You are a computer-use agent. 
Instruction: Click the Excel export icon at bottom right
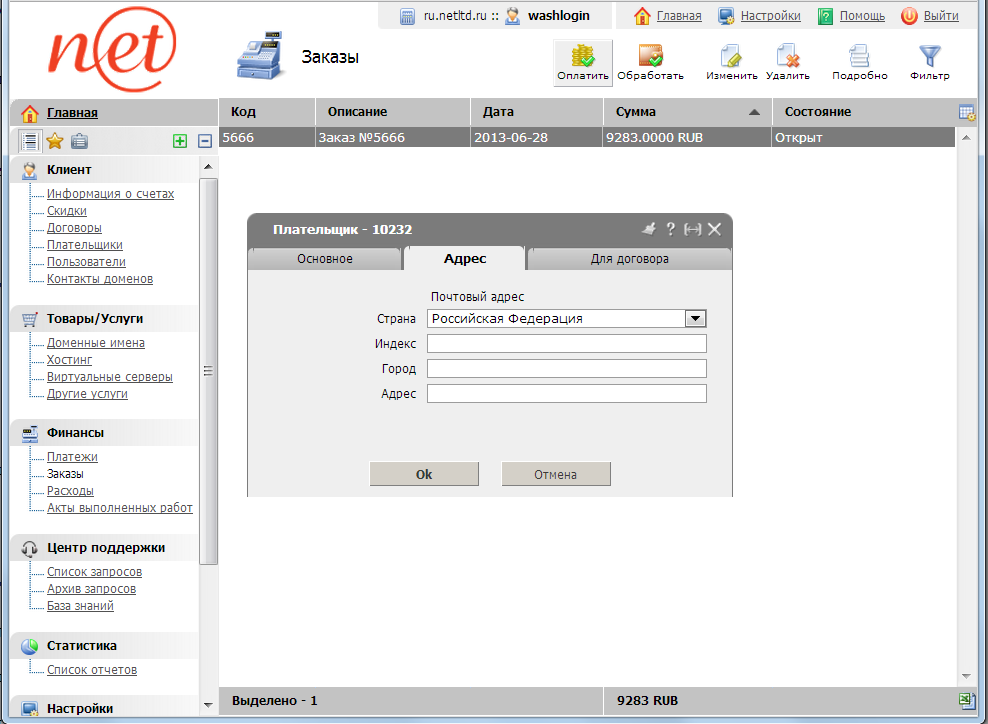[967, 701]
